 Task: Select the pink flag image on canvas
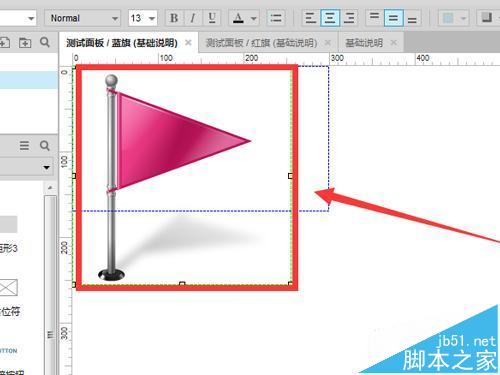click(x=182, y=176)
